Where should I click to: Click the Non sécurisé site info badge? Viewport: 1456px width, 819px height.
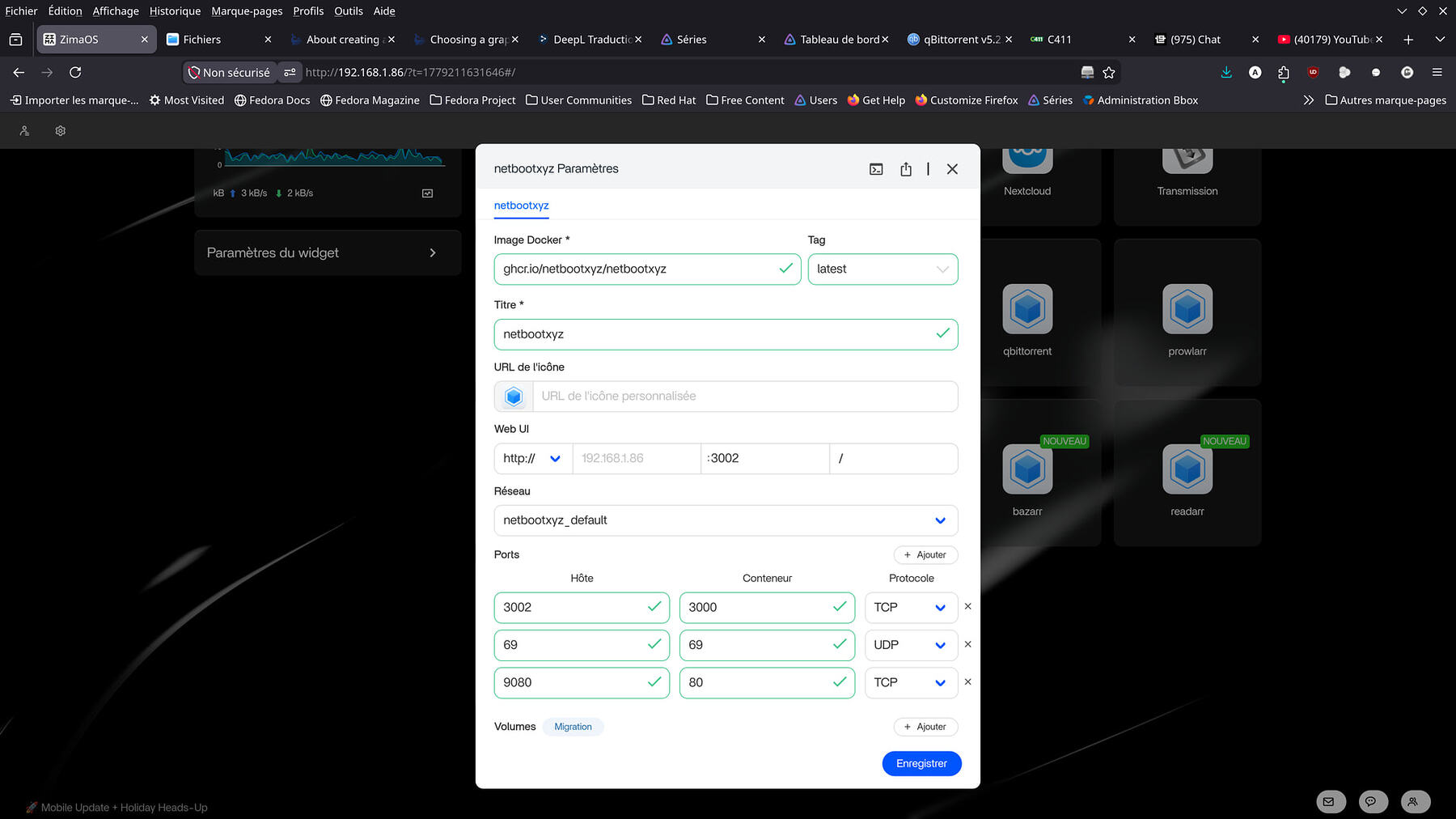230,73
